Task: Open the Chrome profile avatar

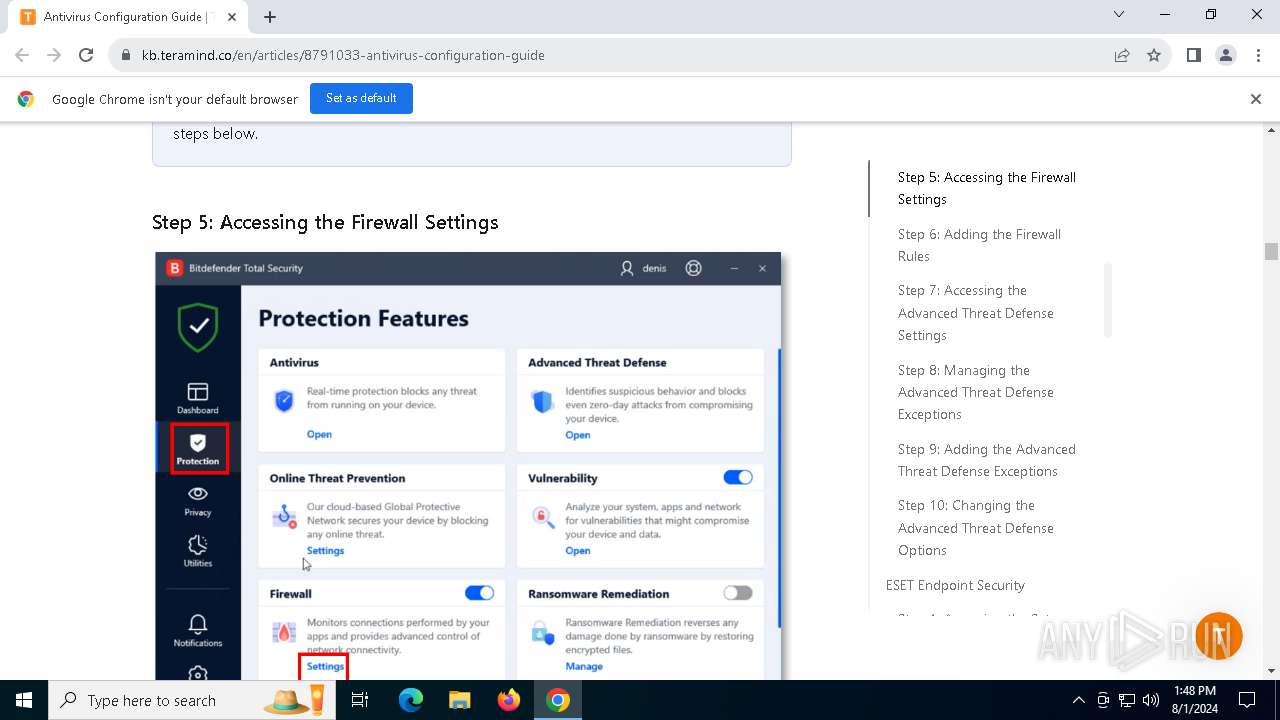Action: [1226, 55]
